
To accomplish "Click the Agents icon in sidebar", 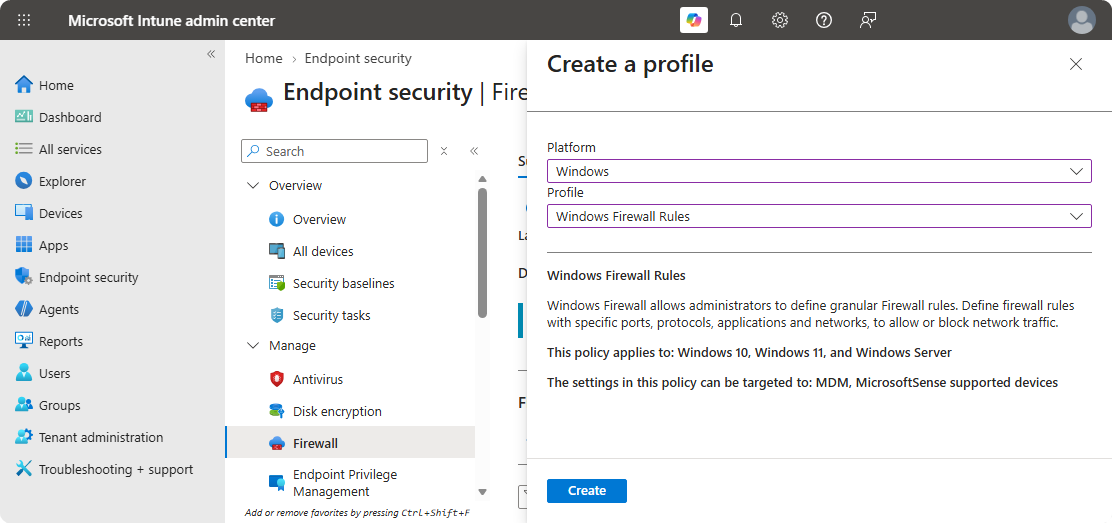I will [x=24, y=309].
